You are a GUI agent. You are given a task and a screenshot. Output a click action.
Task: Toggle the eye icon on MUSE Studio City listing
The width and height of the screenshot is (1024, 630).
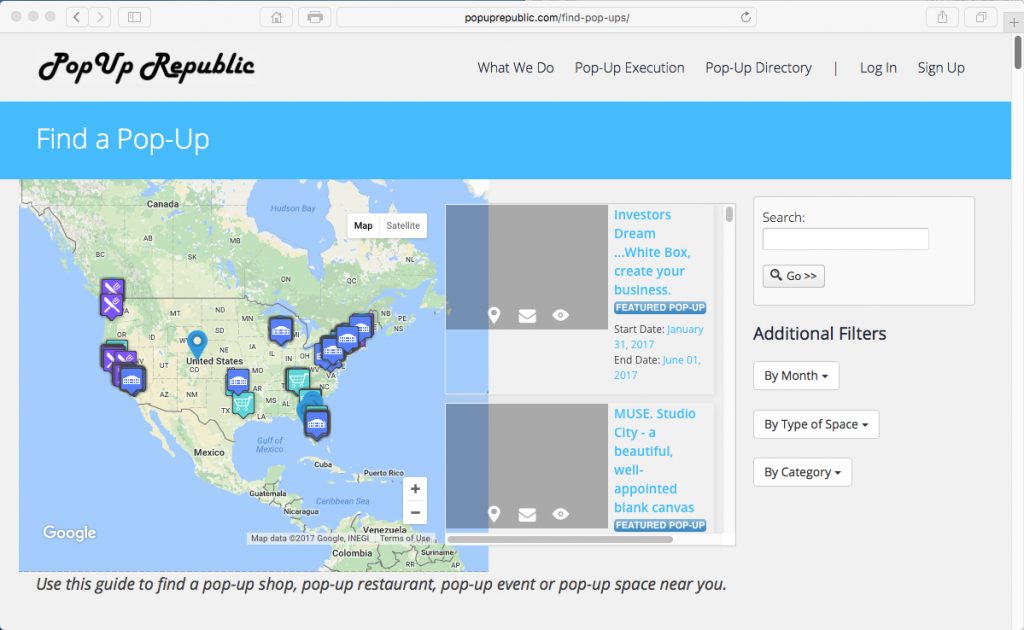560,514
